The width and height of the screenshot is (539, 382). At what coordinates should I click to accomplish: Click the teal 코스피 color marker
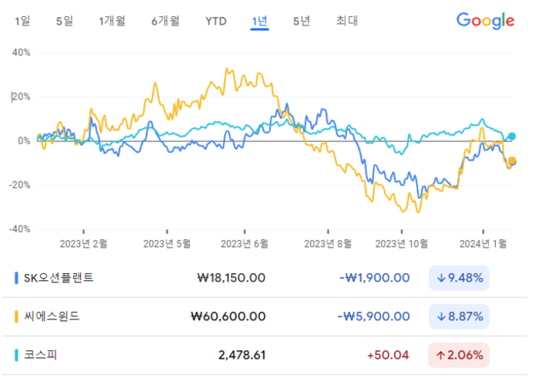coord(16,355)
